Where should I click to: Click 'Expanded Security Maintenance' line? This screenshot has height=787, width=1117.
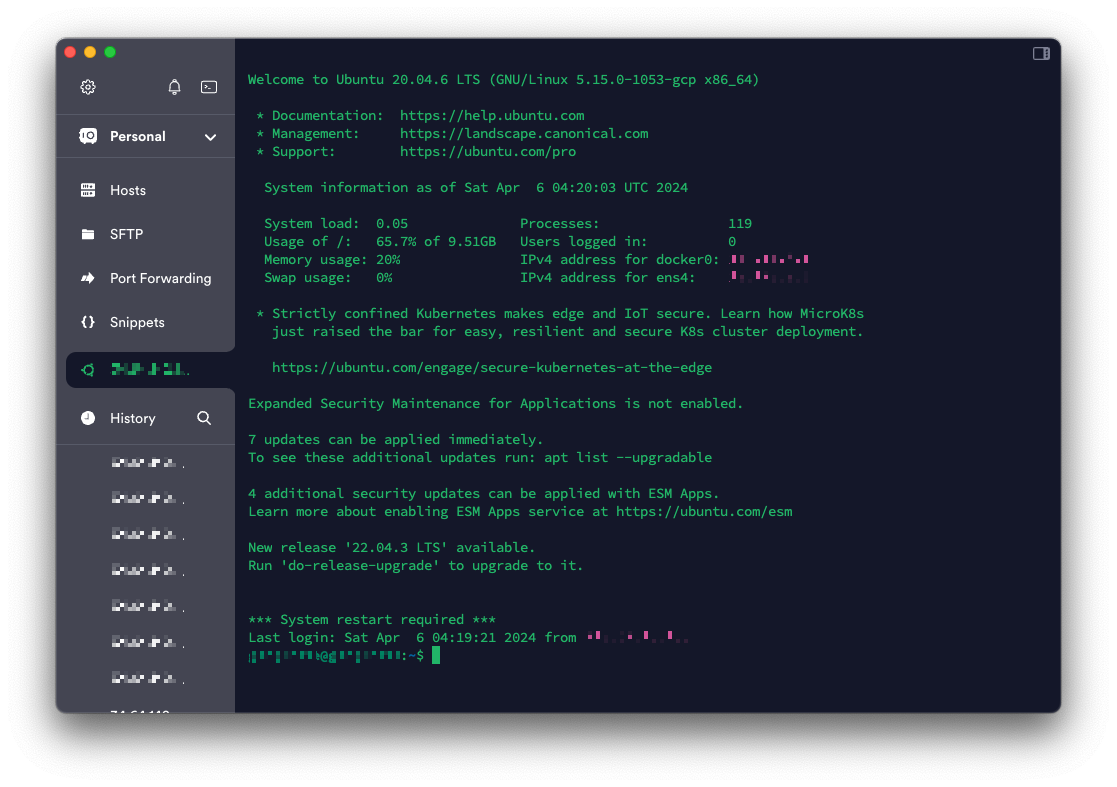pos(495,404)
